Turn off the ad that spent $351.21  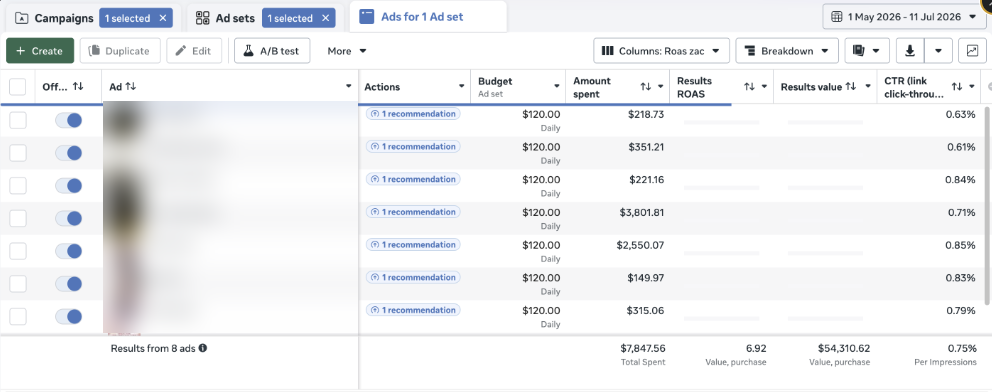pos(68,153)
